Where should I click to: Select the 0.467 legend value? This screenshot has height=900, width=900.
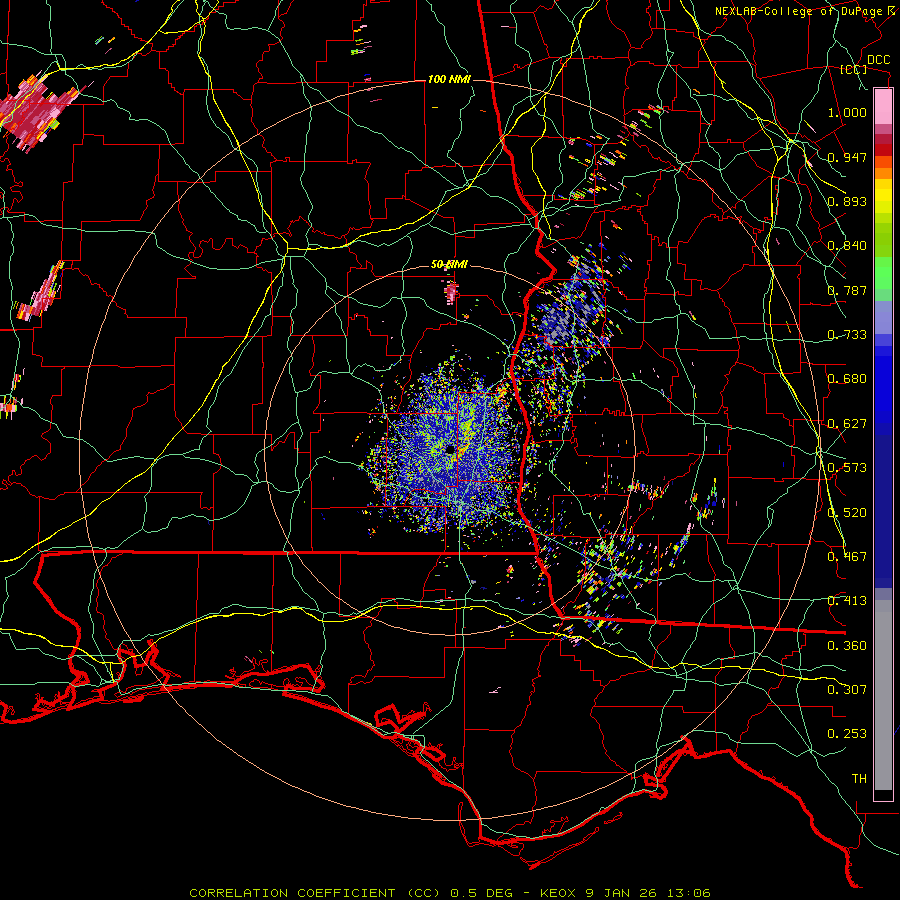click(x=847, y=557)
